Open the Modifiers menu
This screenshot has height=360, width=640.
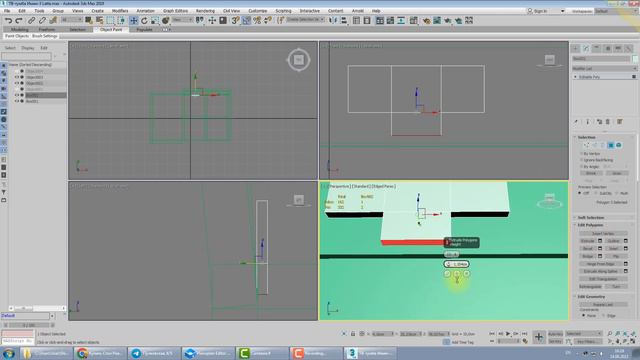click(120, 11)
